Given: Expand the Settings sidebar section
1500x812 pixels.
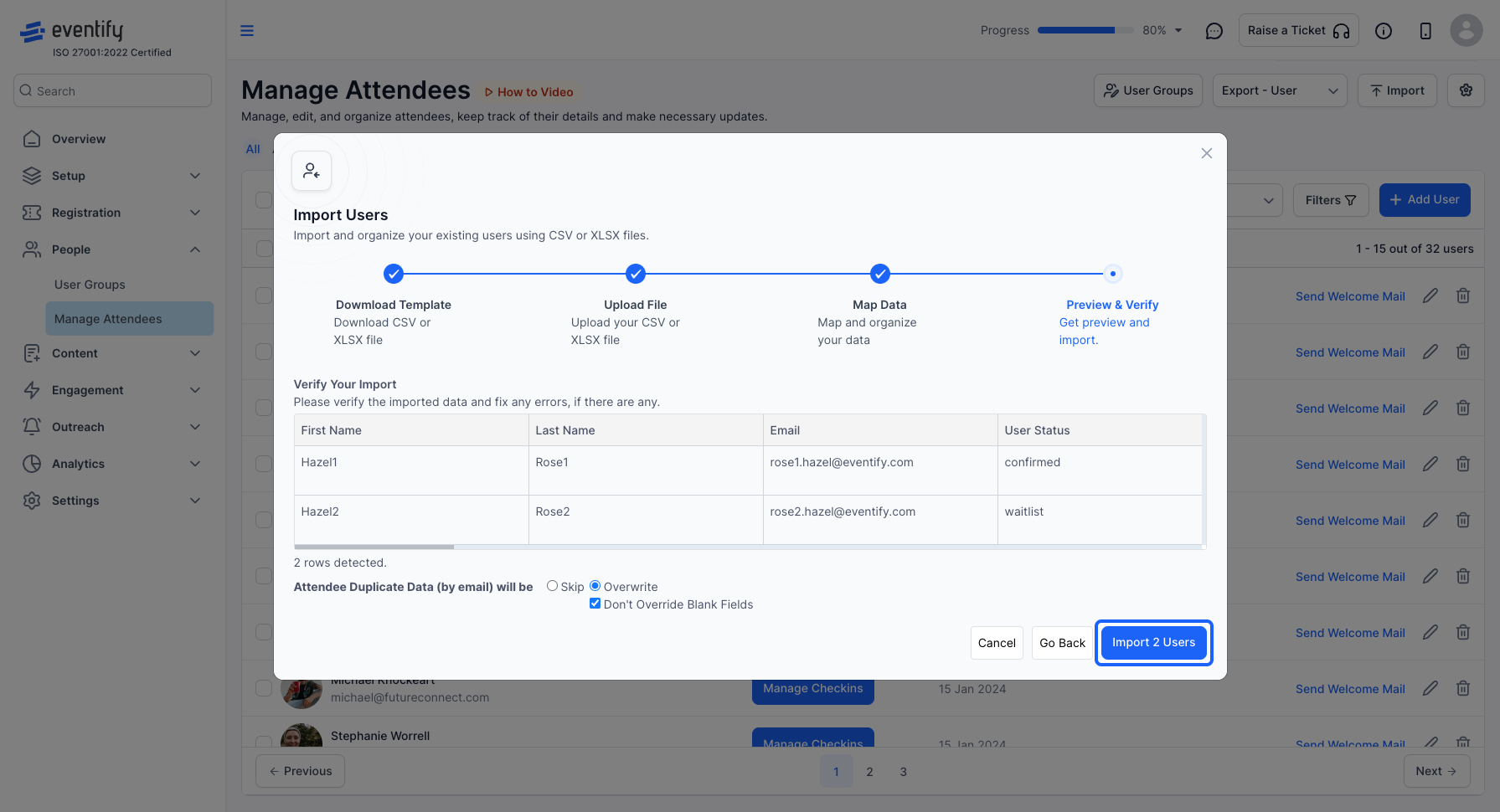Looking at the screenshot, I should [x=195, y=501].
